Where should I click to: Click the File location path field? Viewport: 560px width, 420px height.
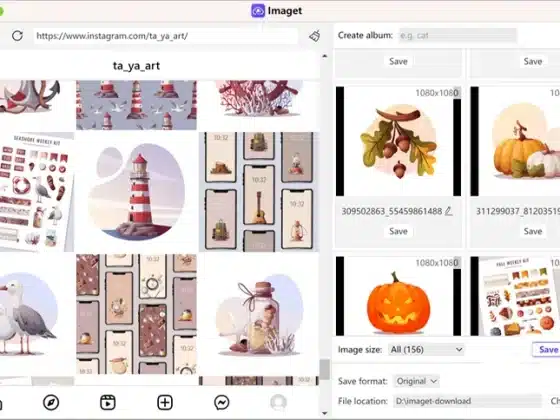point(468,401)
